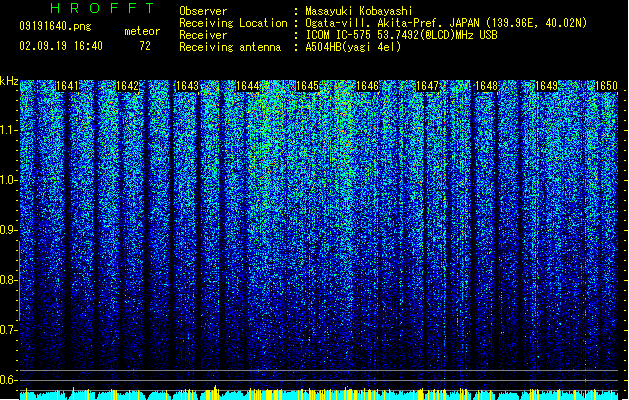
Task: Click the Observer label
Action: [x=203, y=11]
